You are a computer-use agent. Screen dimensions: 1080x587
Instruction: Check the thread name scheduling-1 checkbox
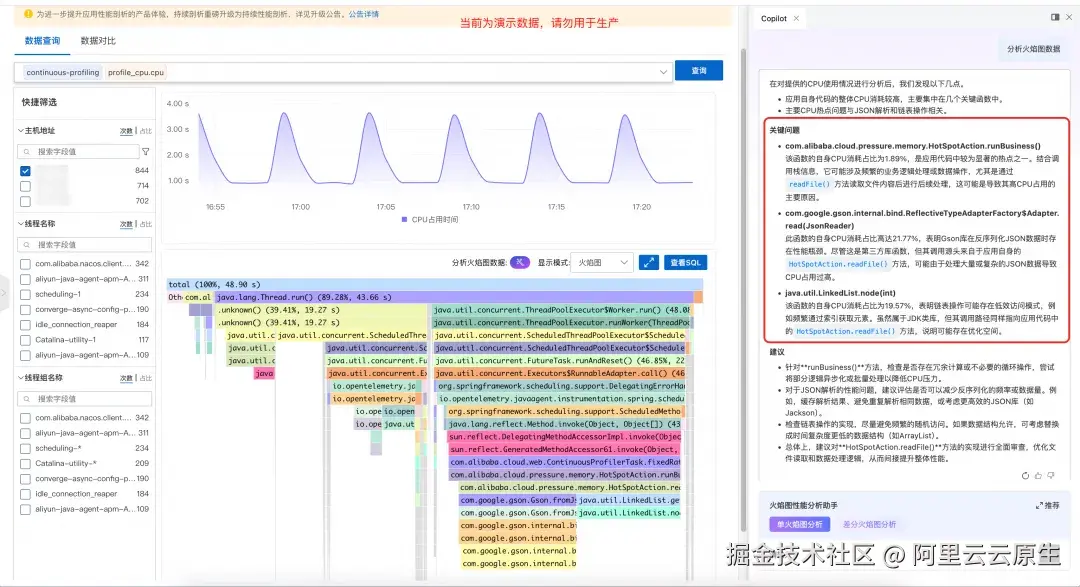click(x=25, y=294)
